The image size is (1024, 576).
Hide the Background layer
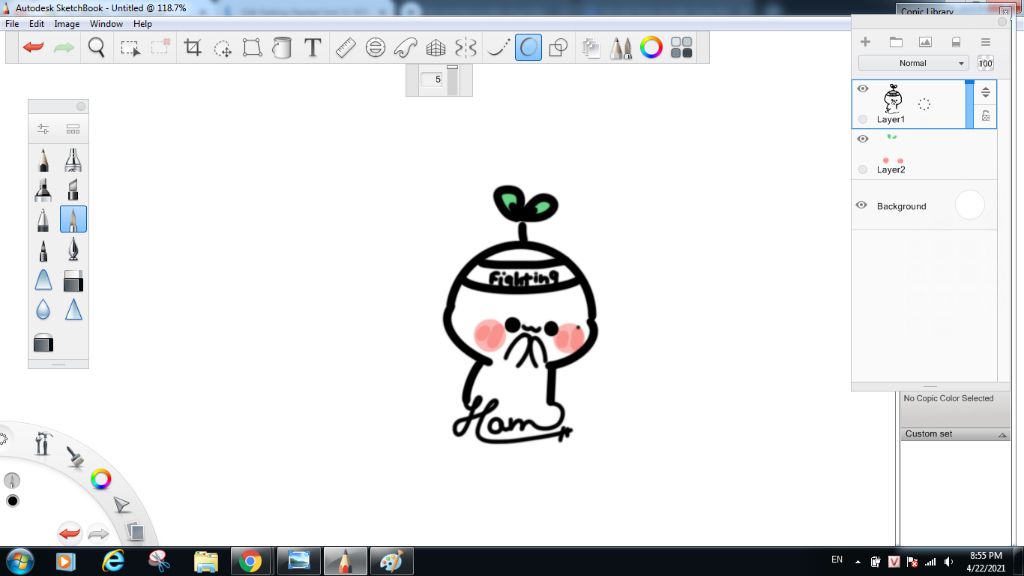[861, 206]
